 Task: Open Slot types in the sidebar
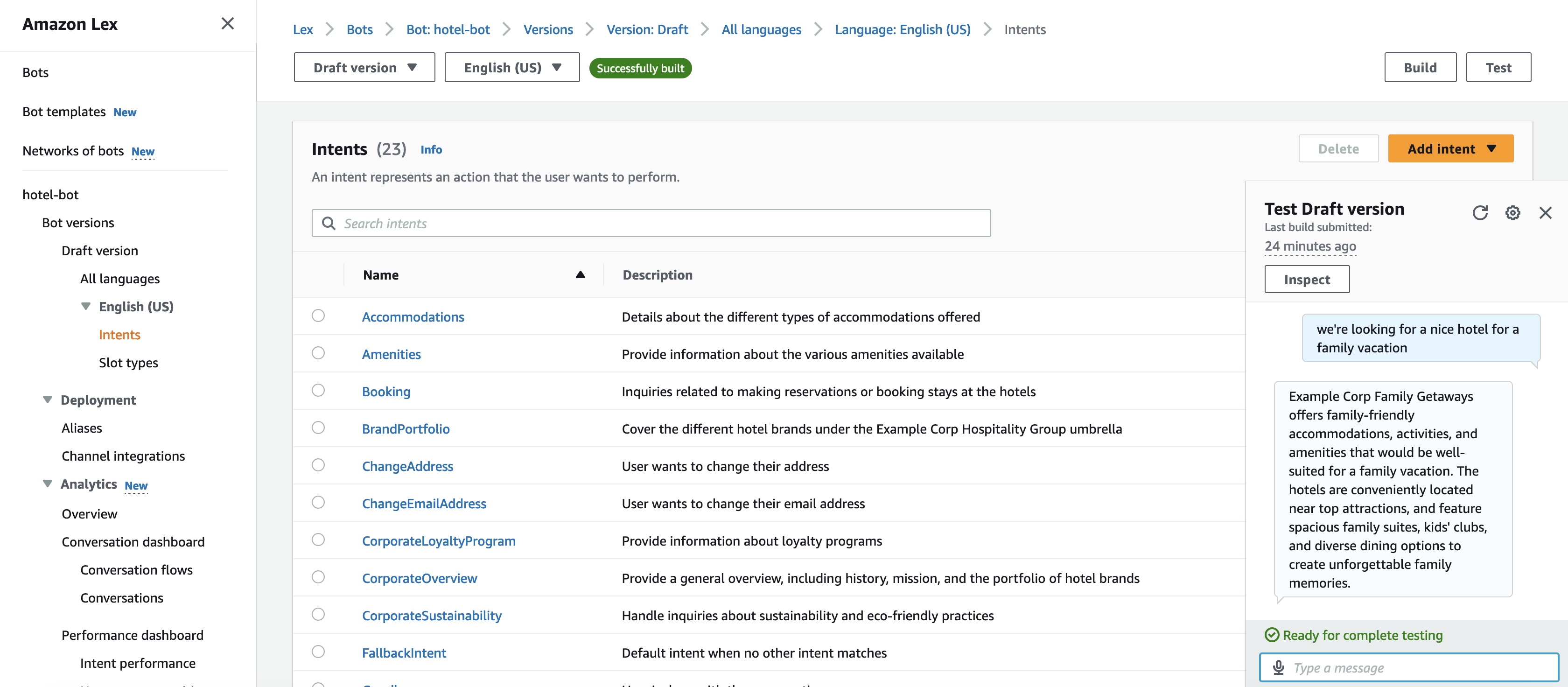point(128,363)
